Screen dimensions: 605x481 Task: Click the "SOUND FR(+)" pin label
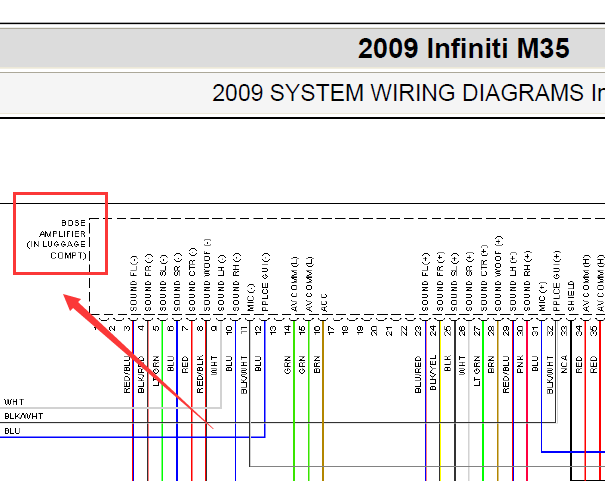[440, 282]
